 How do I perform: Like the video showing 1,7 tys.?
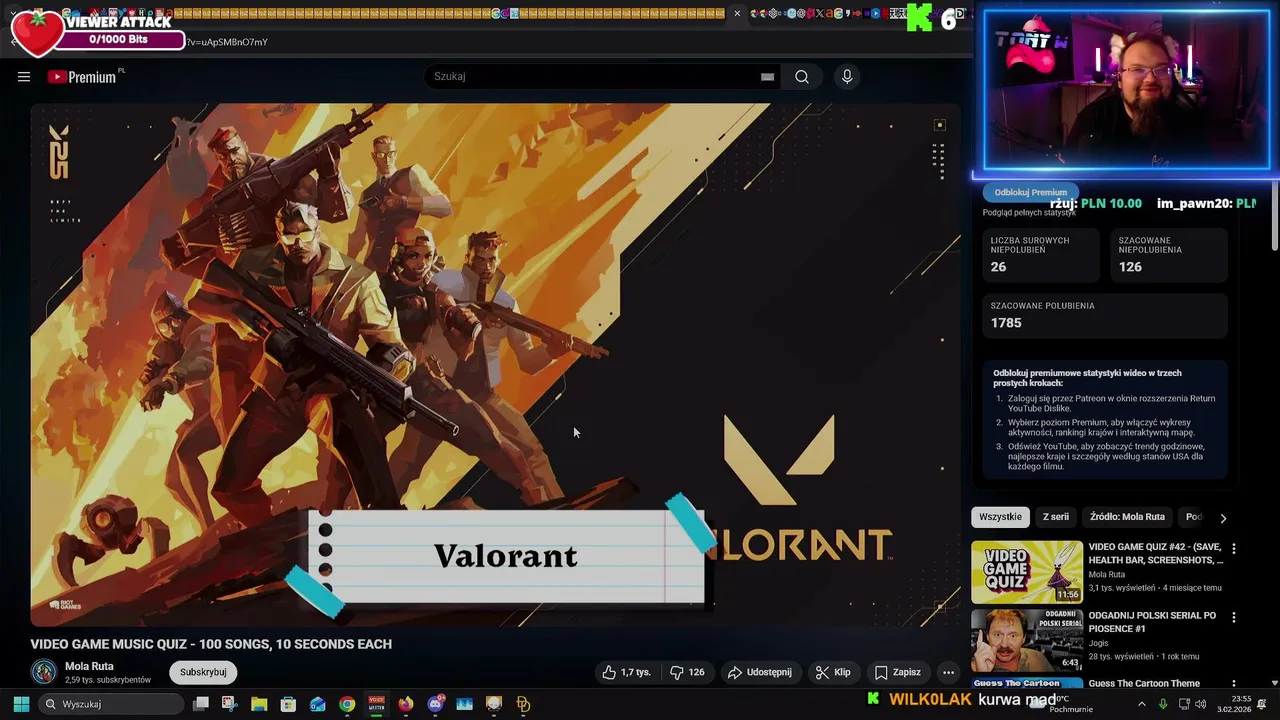(x=626, y=672)
